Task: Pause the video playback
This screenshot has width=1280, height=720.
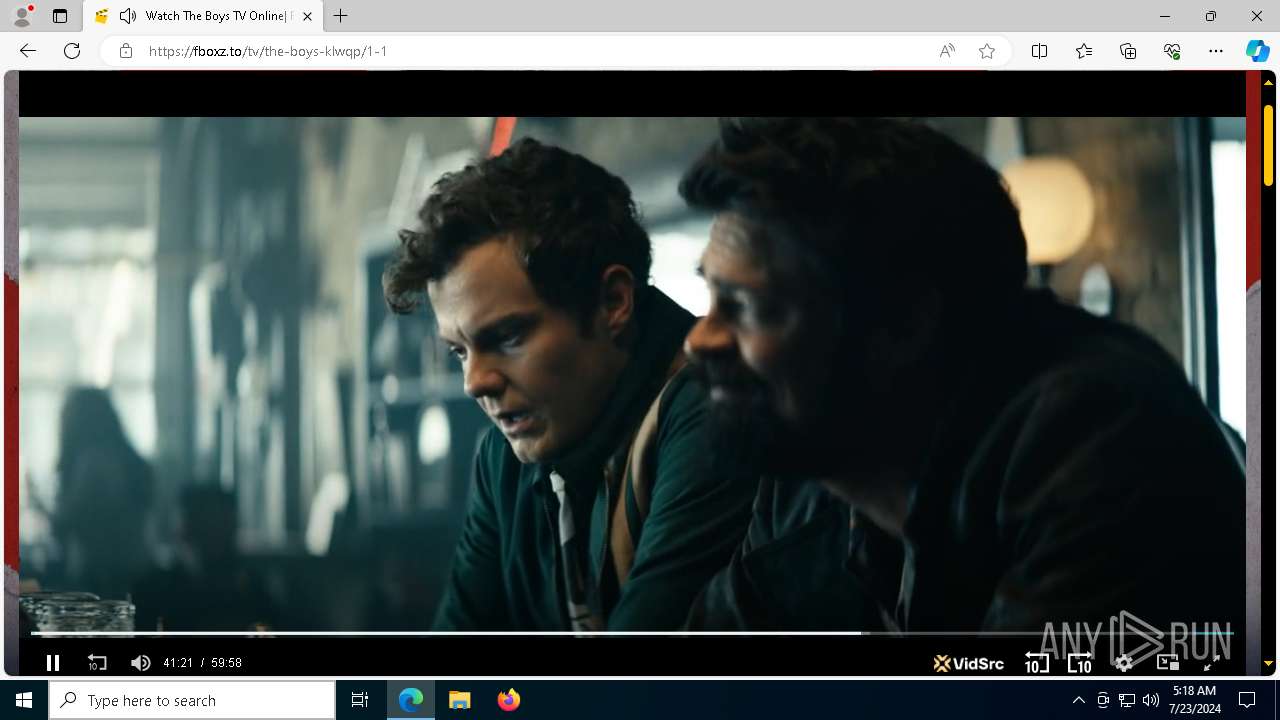Action: point(53,663)
